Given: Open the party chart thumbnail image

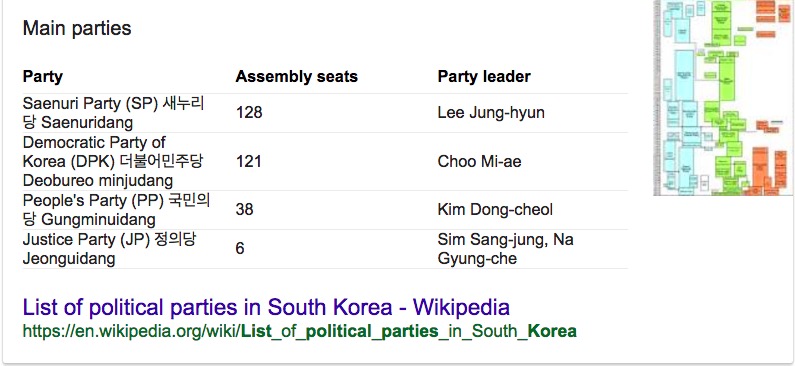Looking at the screenshot, I should pyautogui.click(x=724, y=97).
